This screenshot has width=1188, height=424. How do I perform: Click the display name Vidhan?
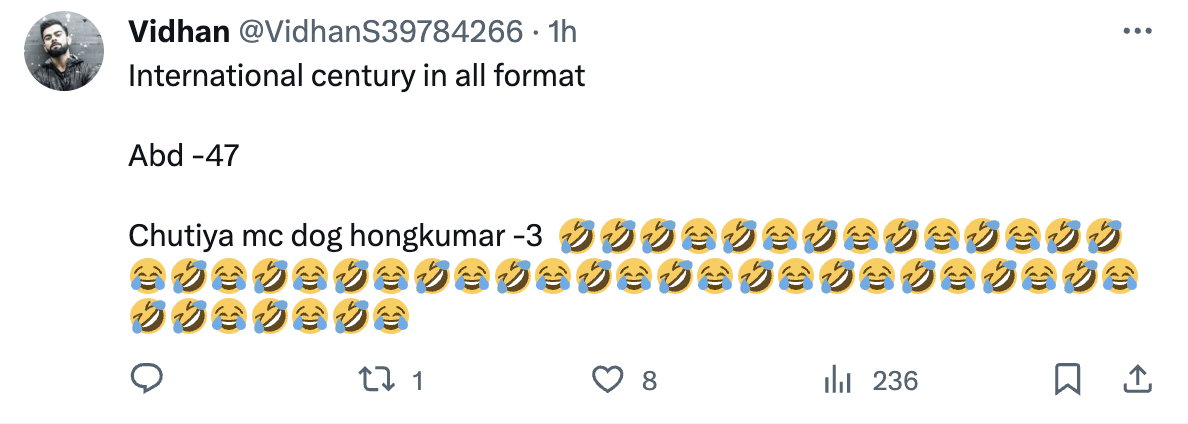coord(176,32)
